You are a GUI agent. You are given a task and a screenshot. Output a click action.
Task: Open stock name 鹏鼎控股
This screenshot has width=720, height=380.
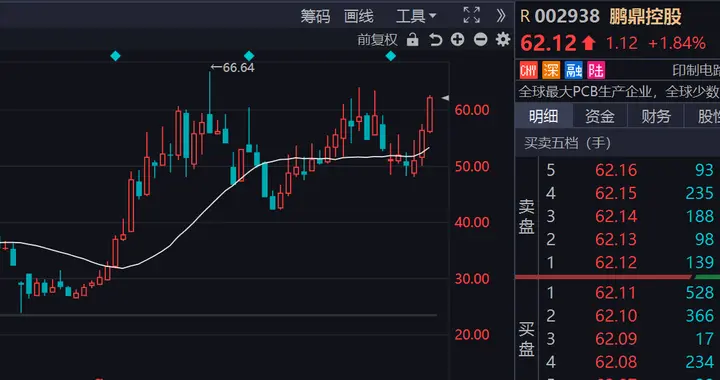point(645,17)
